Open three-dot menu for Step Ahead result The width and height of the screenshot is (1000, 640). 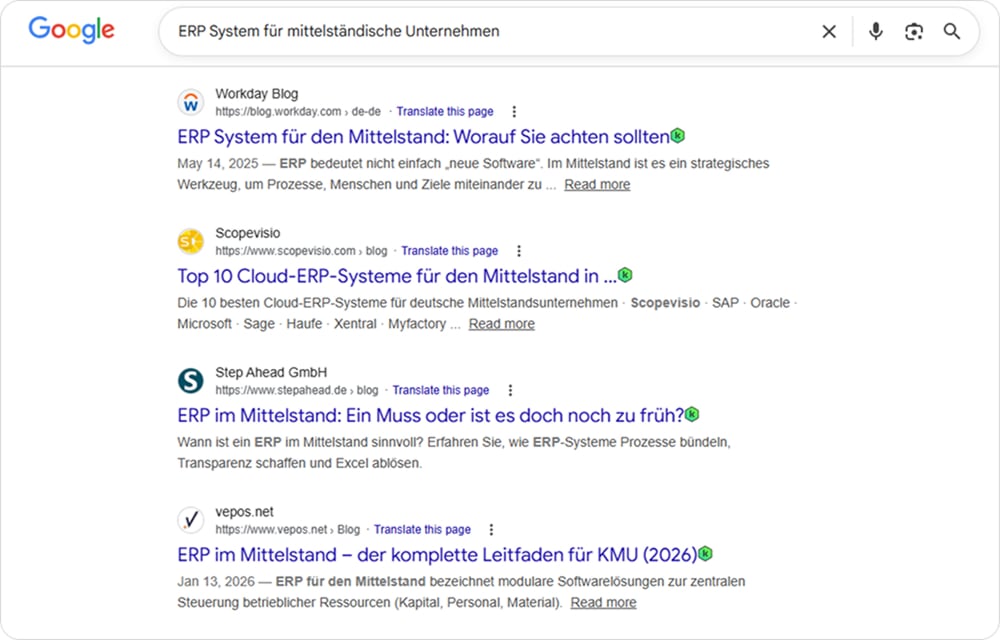point(510,390)
